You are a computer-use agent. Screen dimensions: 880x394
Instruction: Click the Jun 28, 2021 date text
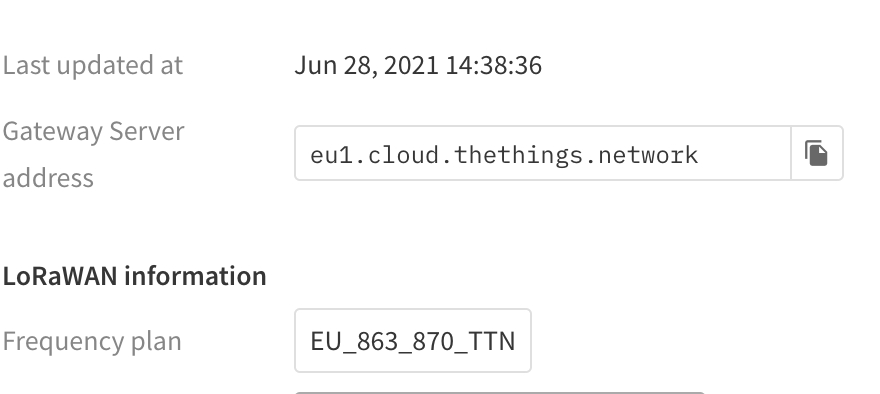pos(366,65)
